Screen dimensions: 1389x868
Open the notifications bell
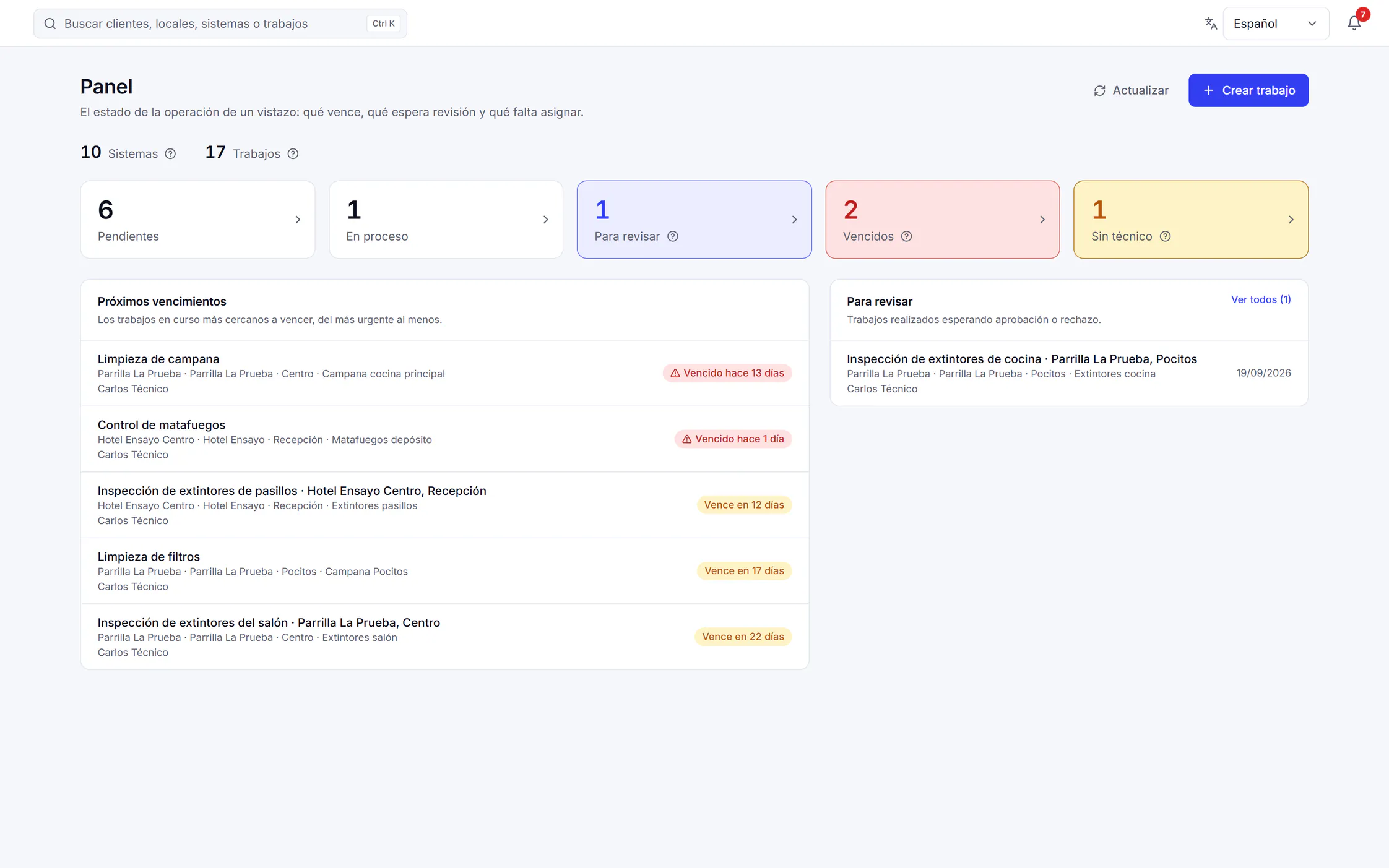(1354, 24)
